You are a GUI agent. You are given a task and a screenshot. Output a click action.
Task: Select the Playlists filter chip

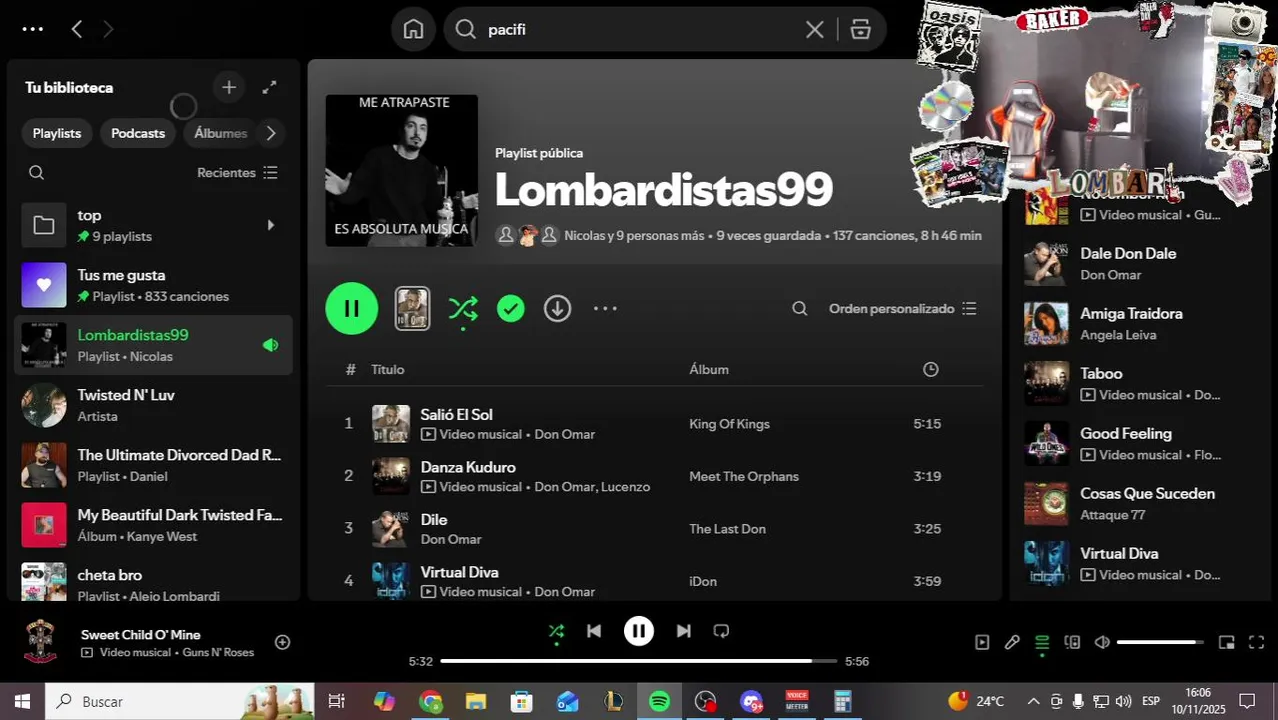57,133
